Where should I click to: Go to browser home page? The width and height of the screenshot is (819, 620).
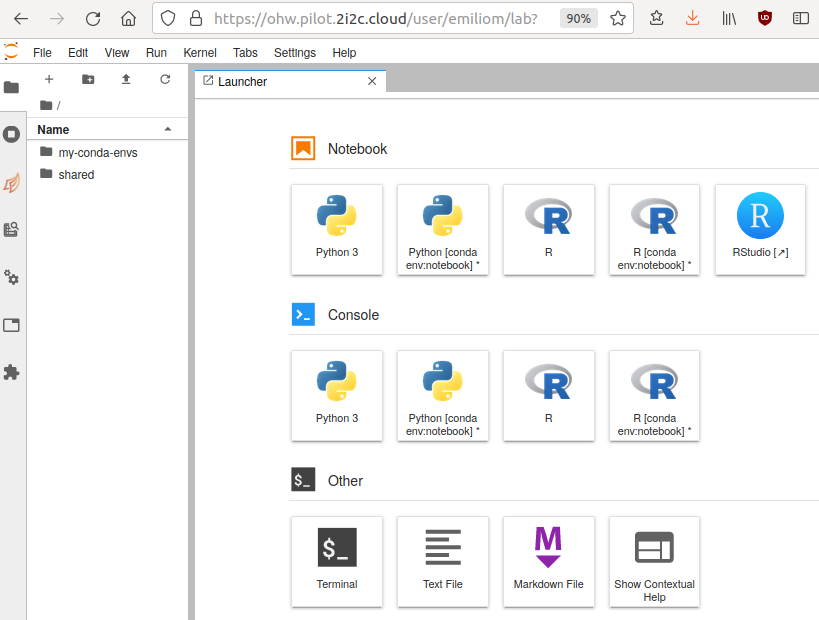tap(128, 19)
